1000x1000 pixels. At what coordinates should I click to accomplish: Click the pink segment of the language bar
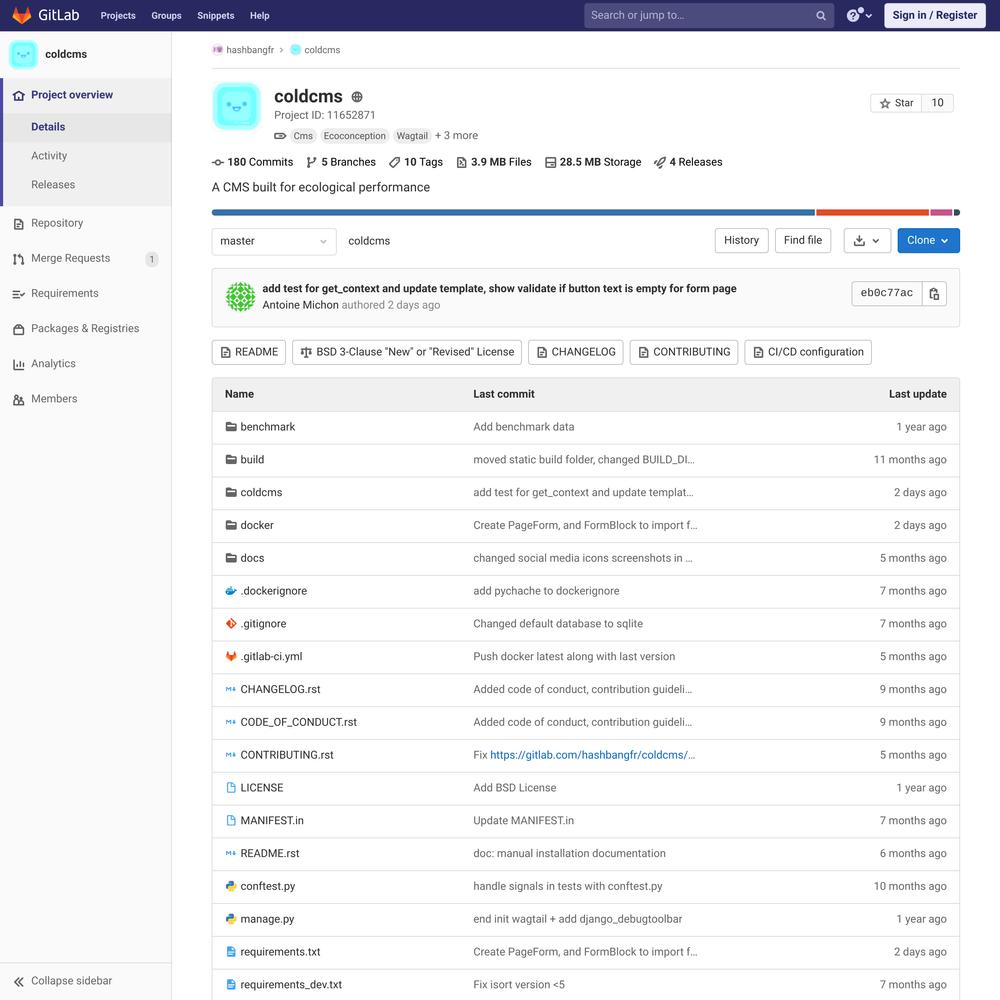(941, 213)
